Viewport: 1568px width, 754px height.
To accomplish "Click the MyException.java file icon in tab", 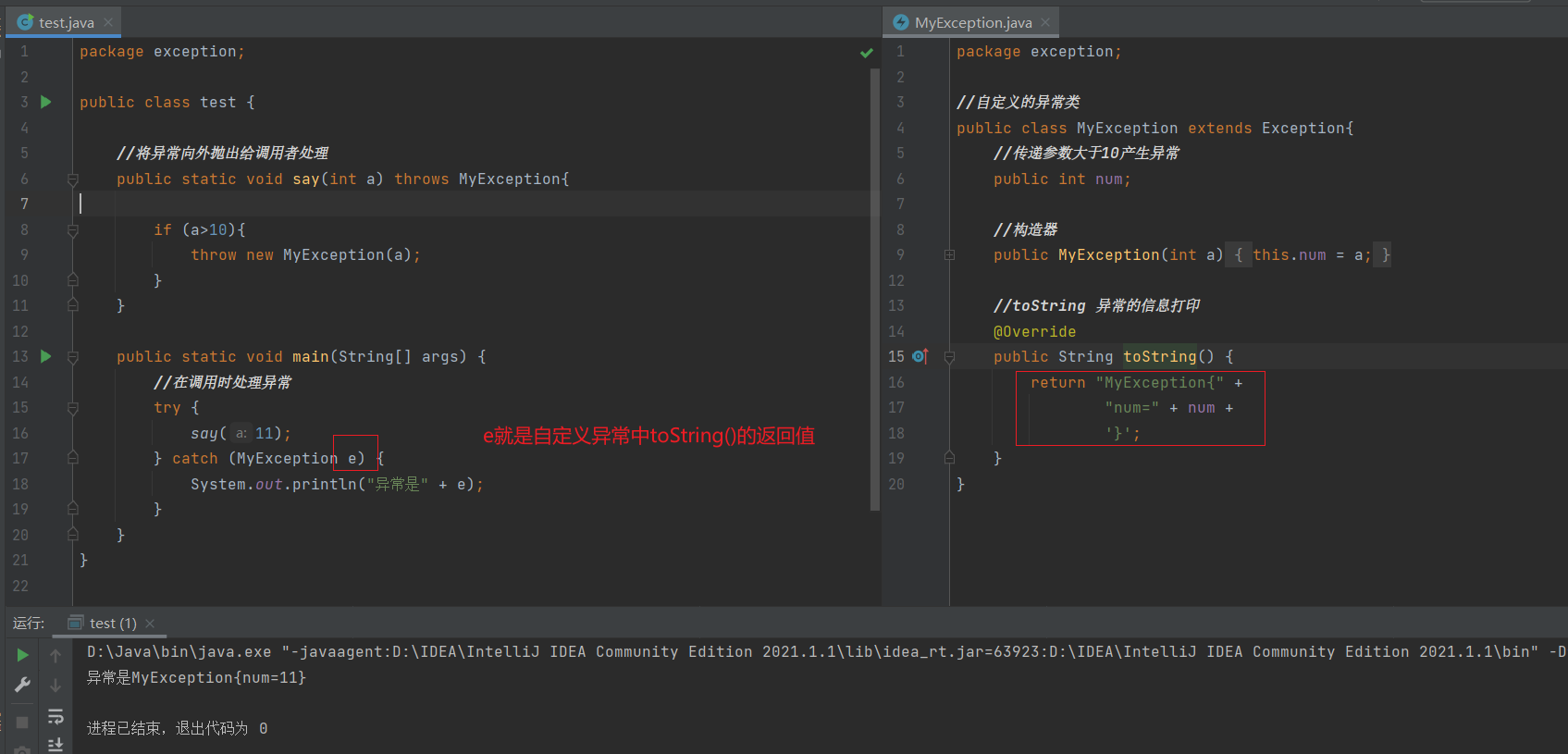I will coord(901,22).
